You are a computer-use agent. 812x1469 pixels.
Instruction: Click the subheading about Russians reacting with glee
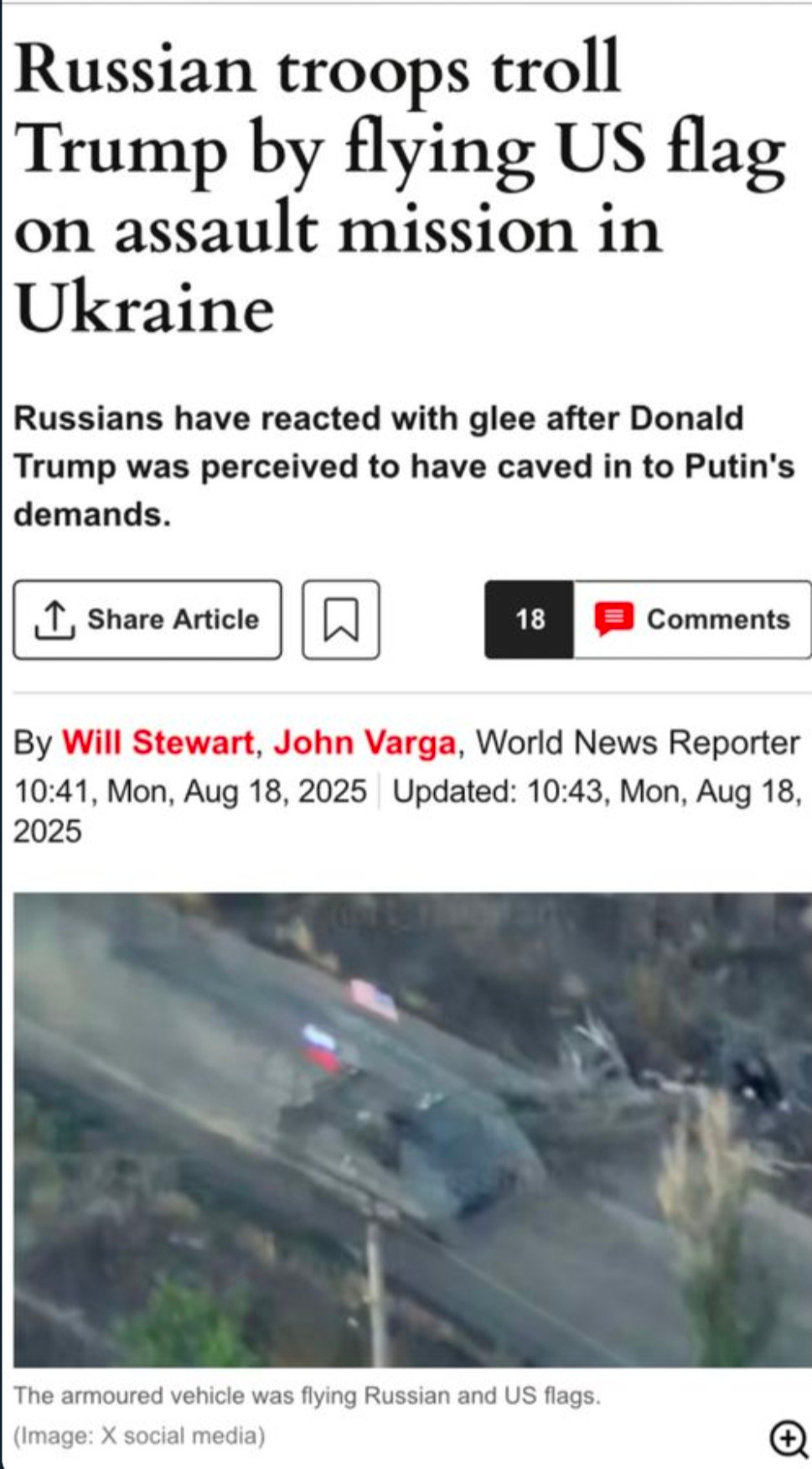[x=404, y=466]
